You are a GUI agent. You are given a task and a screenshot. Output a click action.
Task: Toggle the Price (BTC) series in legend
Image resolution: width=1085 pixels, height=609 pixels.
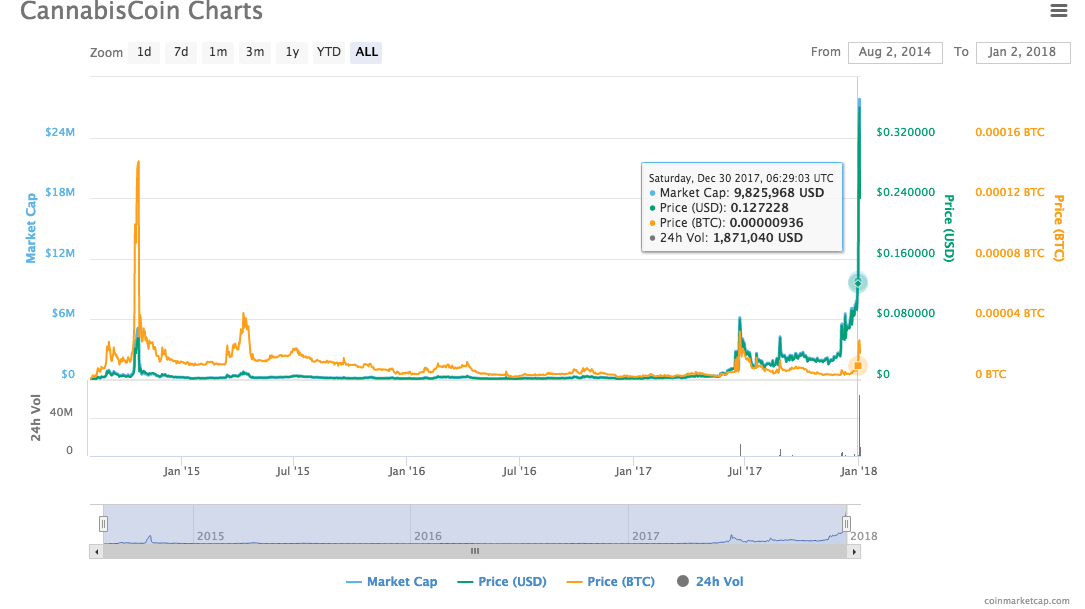[610, 581]
